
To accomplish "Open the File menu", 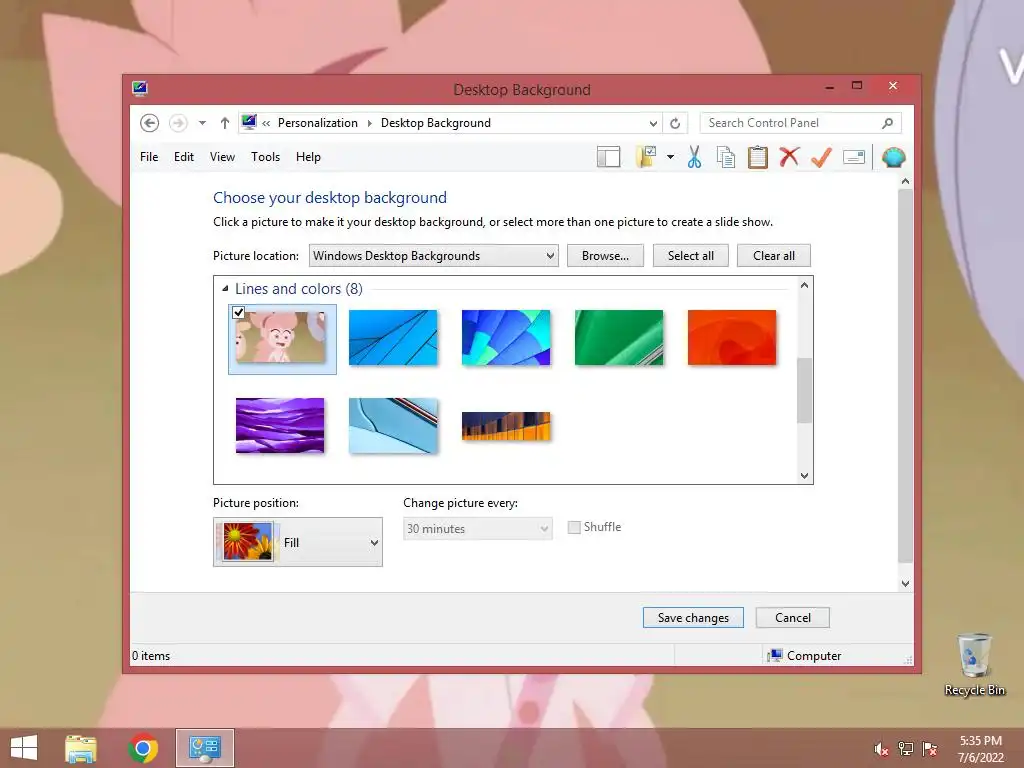I will (x=149, y=157).
